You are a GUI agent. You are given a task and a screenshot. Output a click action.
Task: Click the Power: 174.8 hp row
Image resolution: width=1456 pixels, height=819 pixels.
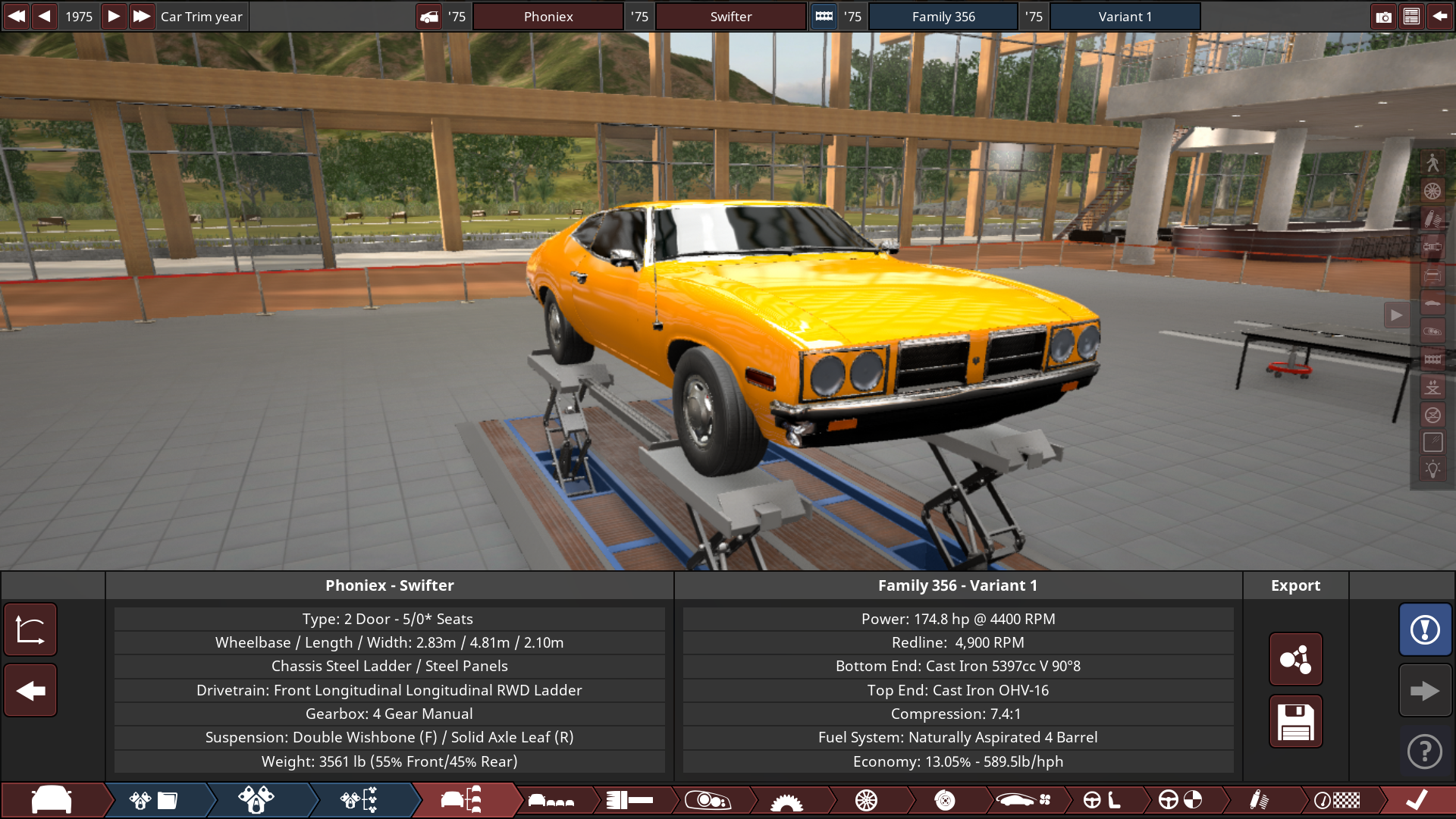tap(958, 619)
